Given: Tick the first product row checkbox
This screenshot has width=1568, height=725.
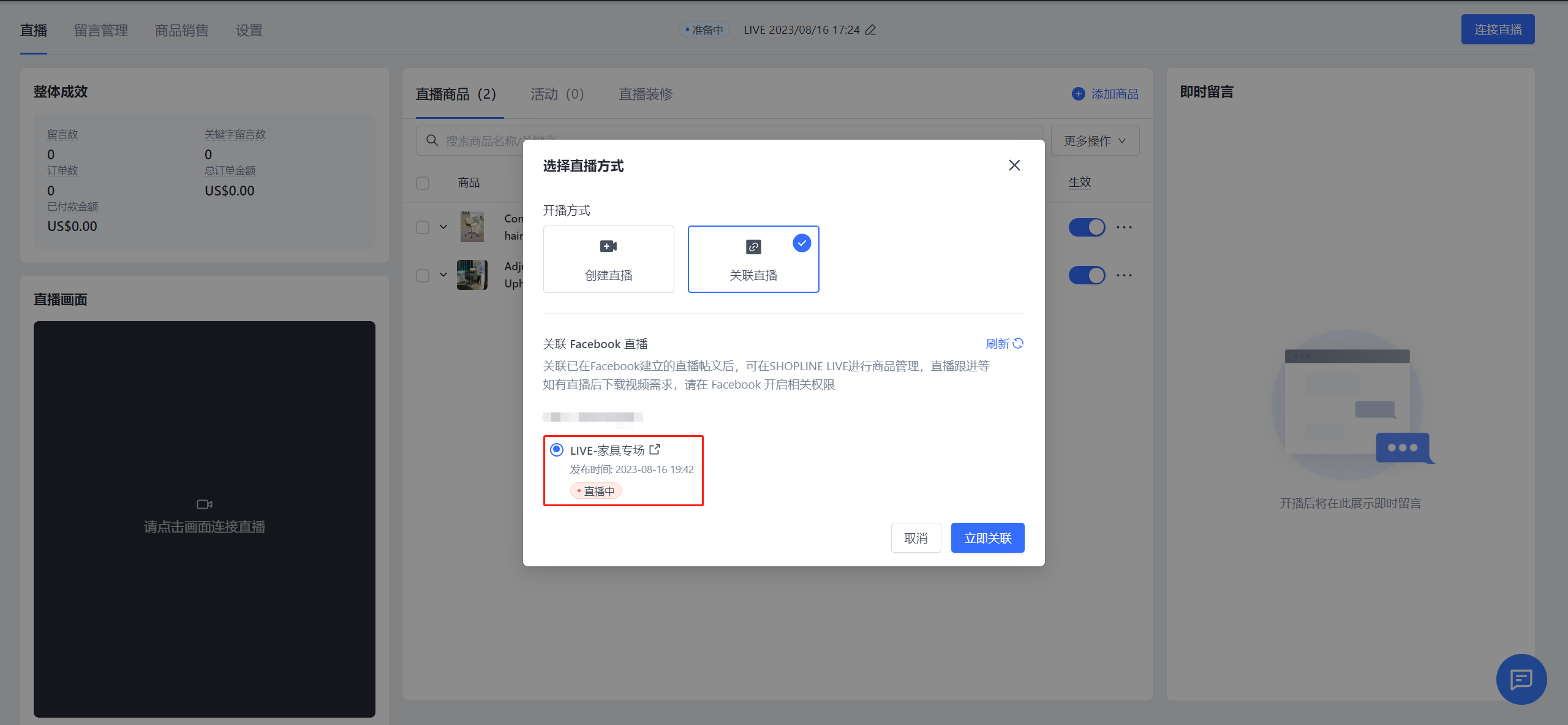Looking at the screenshot, I should click(423, 227).
